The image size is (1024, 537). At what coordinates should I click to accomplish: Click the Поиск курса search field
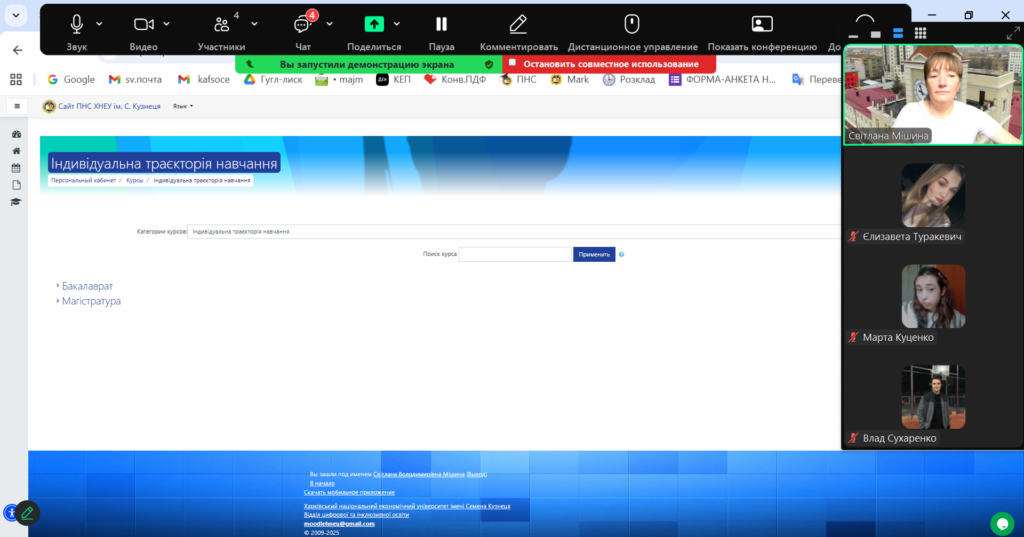pyautogui.click(x=515, y=254)
